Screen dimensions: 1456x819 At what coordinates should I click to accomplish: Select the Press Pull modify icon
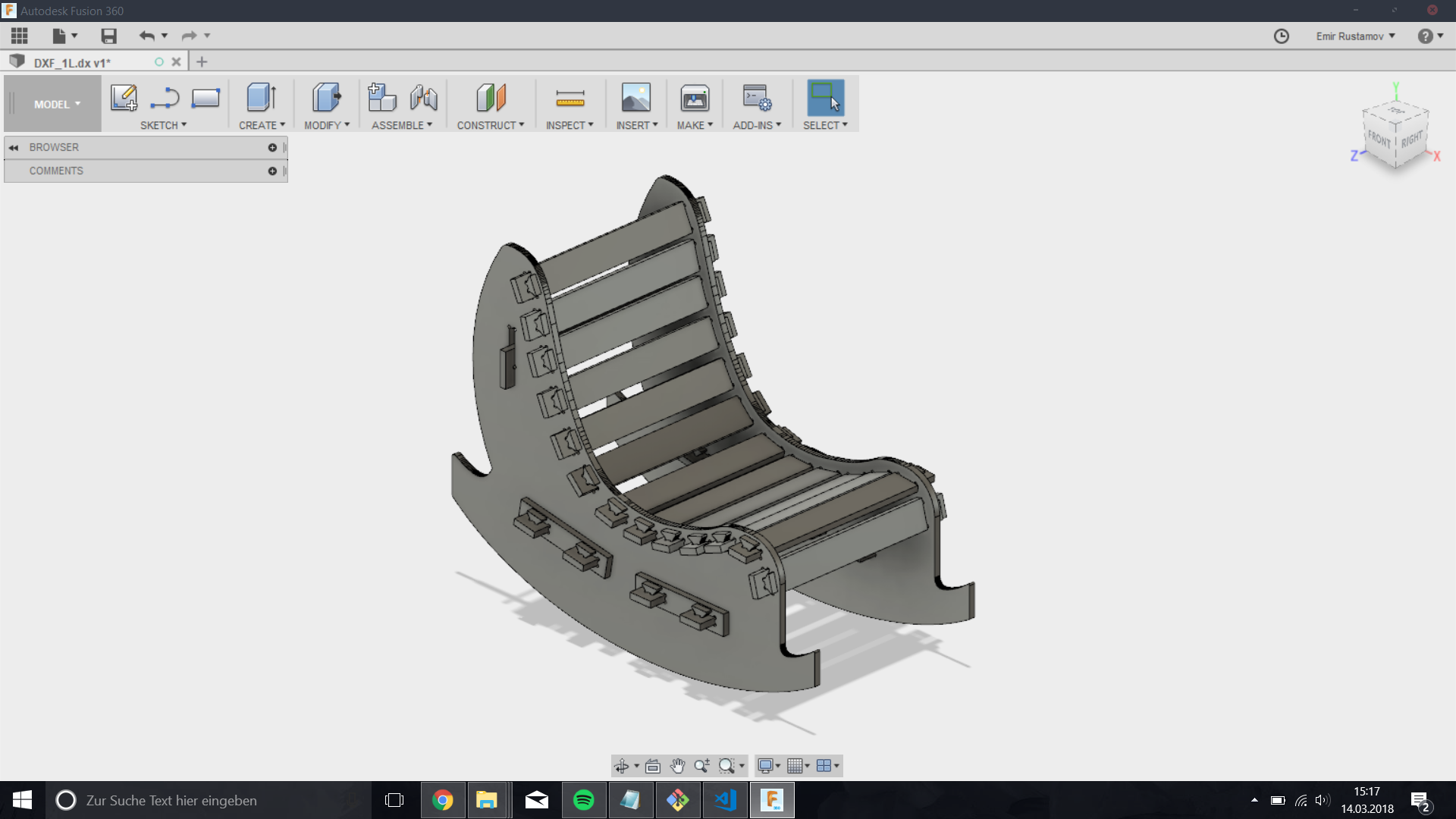point(326,98)
